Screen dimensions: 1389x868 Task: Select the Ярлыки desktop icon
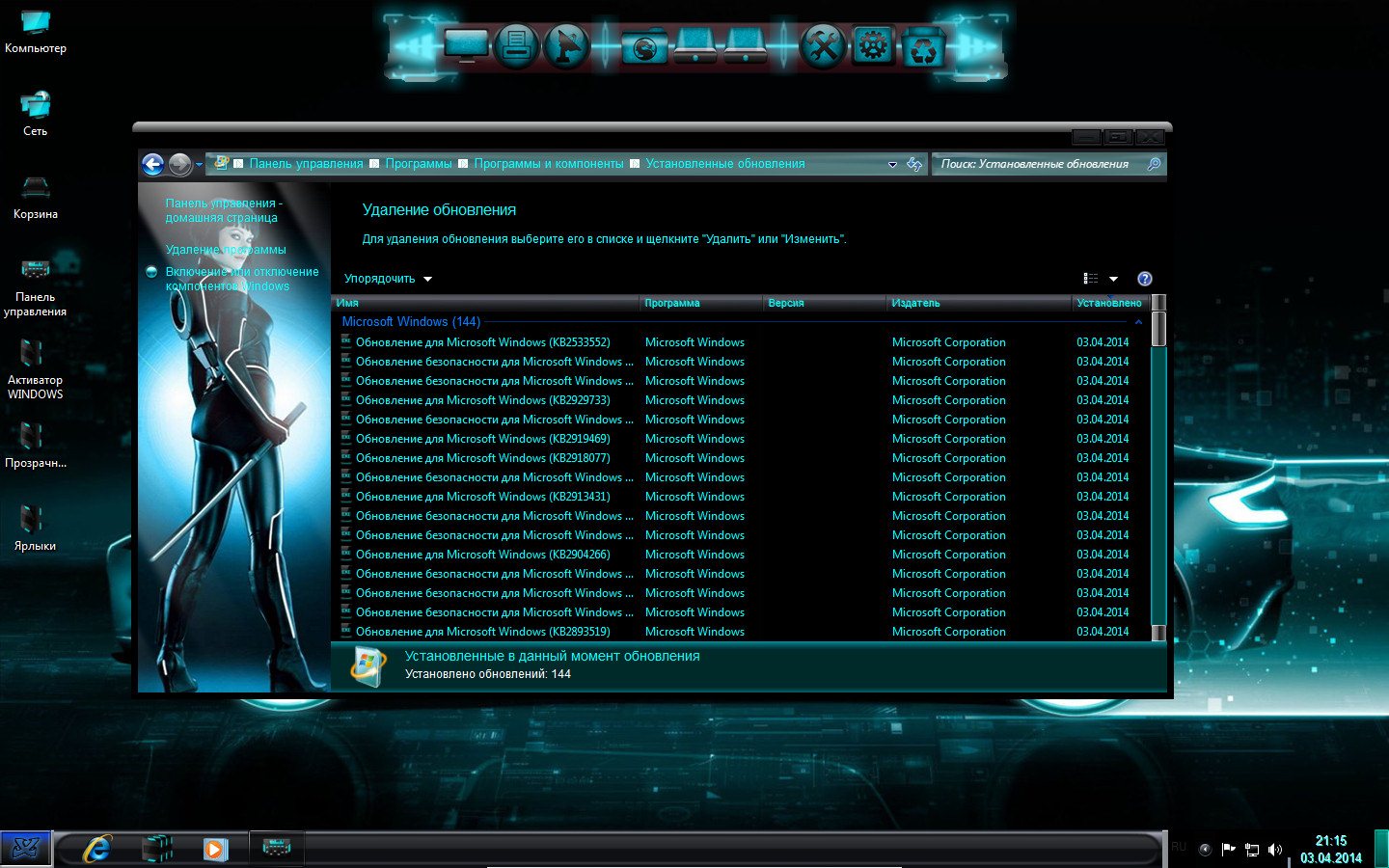[x=36, y=529]
